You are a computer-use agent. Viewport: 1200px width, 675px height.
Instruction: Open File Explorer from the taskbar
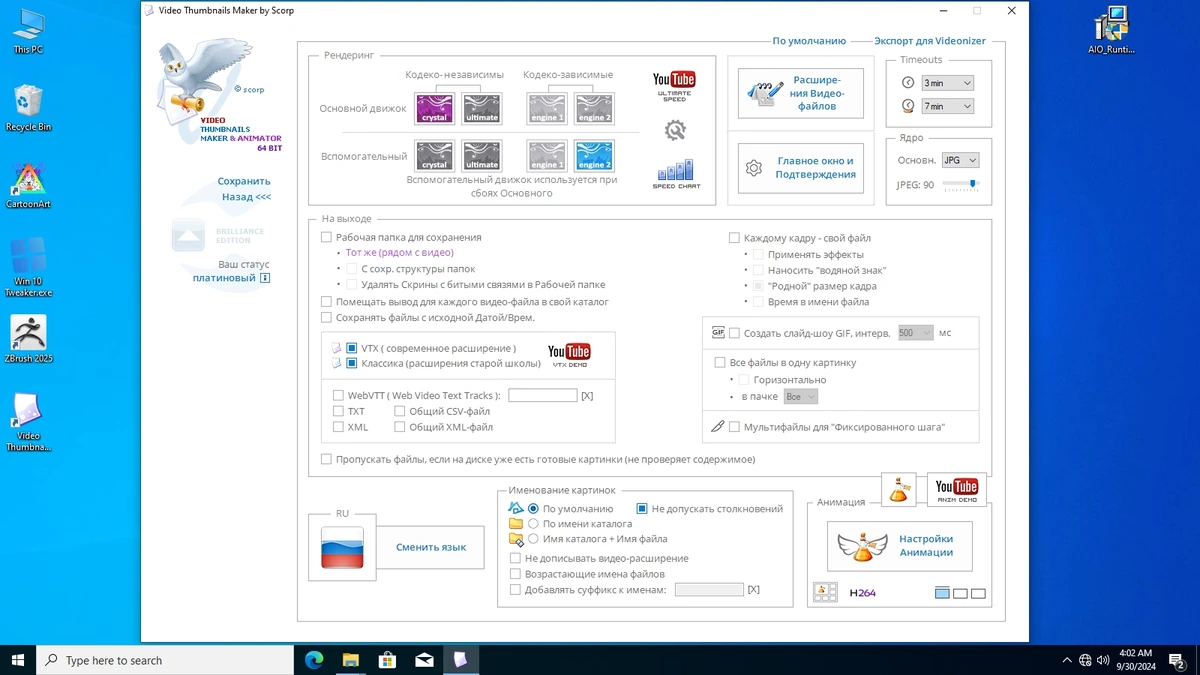point(351,660)
